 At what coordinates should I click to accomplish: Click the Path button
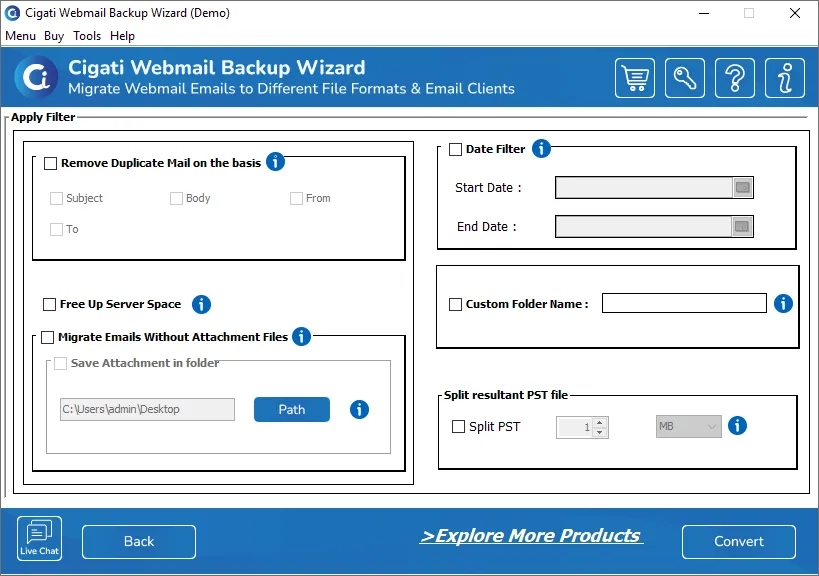pyautogui.click(x=292, y=409)
